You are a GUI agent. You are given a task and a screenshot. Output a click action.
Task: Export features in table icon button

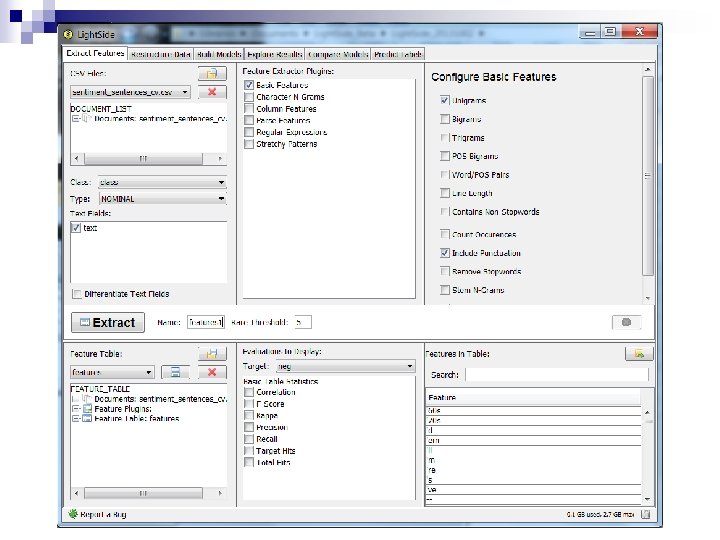pyautogui.click(x=639, y=354)
